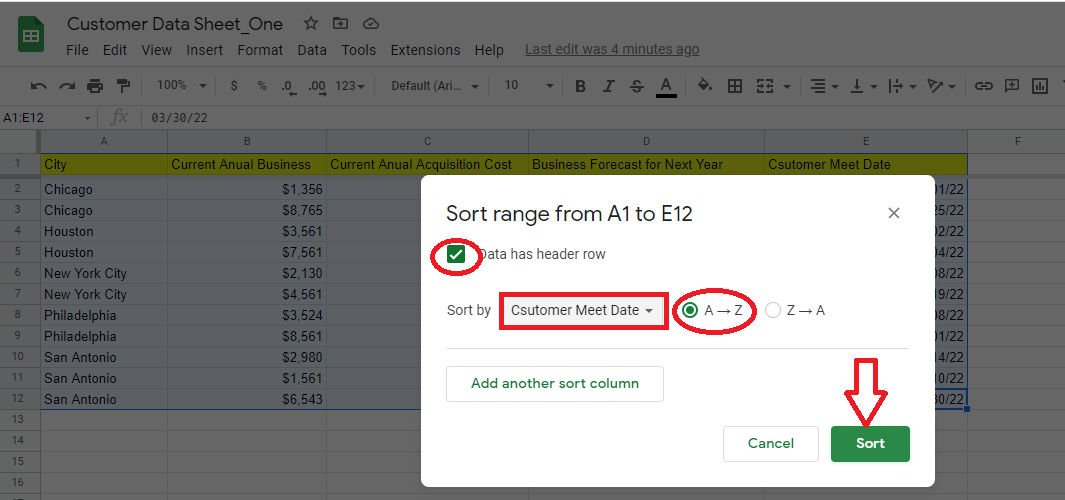Viewport: 1065px width, 500px height.
Task: Star the Customer Data Sheet_One document
Action: tap(311, 23)
